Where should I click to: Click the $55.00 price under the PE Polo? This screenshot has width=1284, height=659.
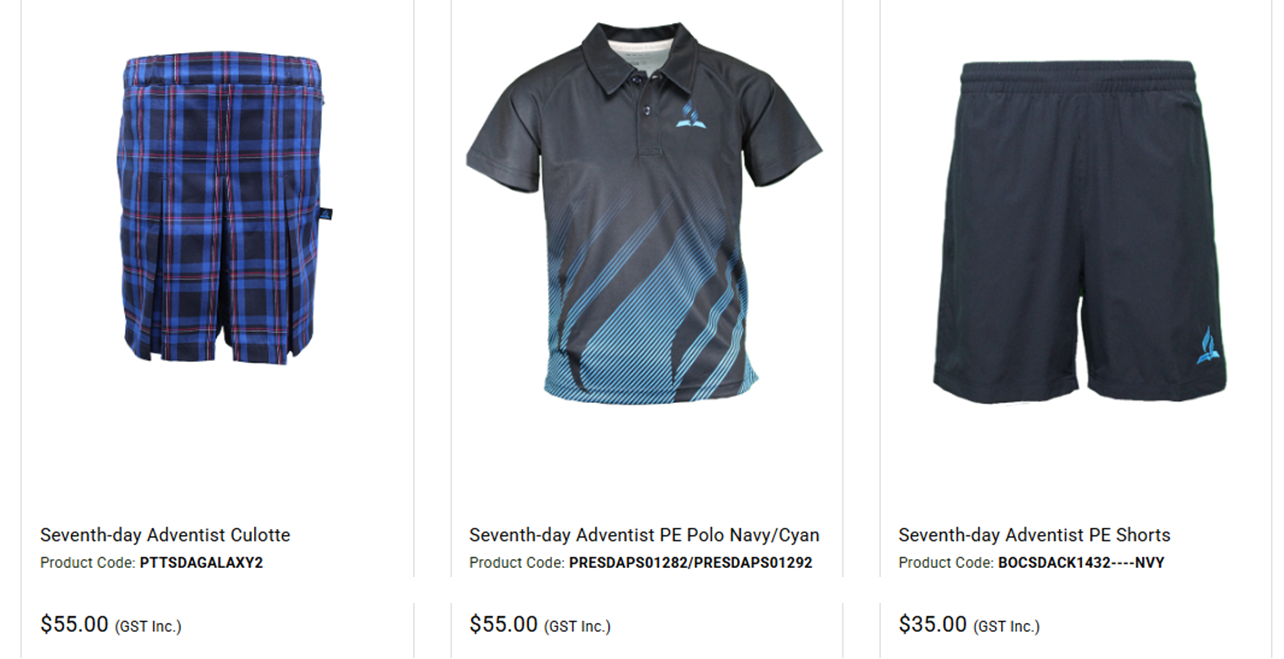(503, 625)
